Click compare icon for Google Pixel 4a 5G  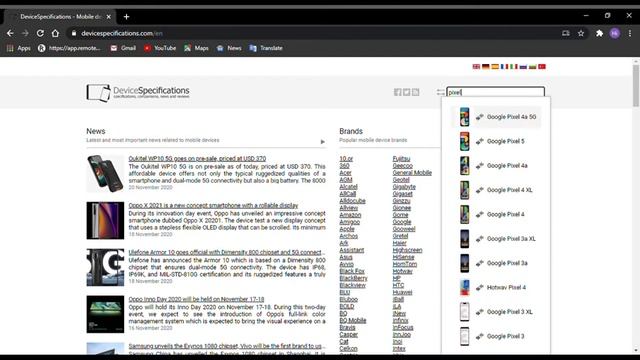click(480, 117)
